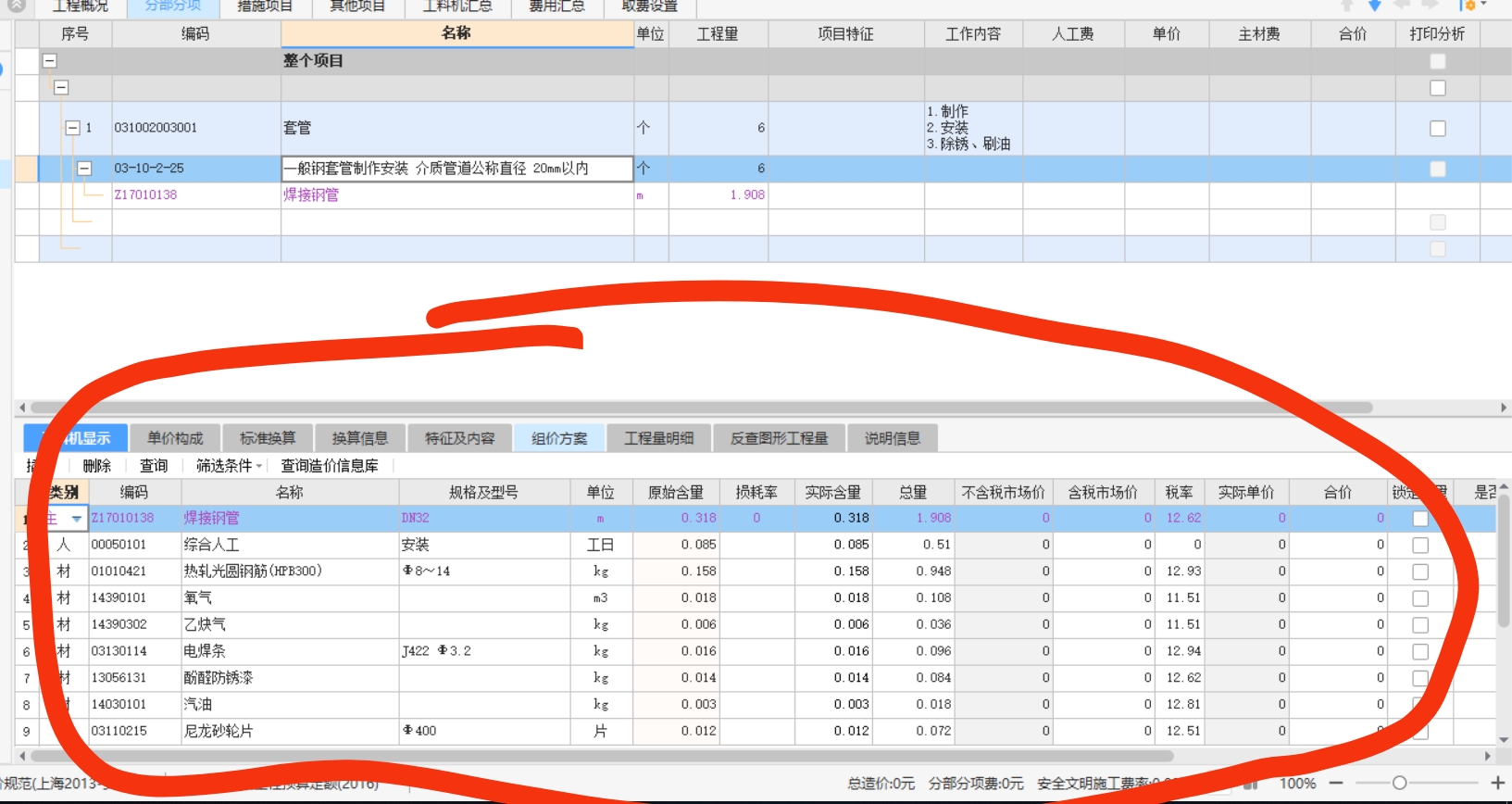1512x804 pixels.
Task: Collapse the unnamed second-level tree node
Action: pos(61,88)
